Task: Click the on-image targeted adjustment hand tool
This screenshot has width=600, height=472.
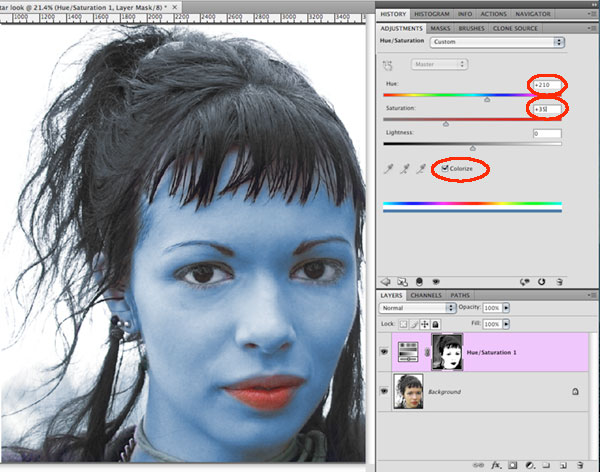Action: 391,65
